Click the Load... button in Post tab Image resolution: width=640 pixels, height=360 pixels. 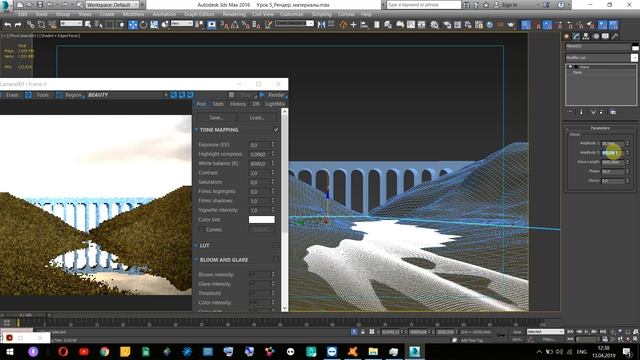tap(257, 118)
